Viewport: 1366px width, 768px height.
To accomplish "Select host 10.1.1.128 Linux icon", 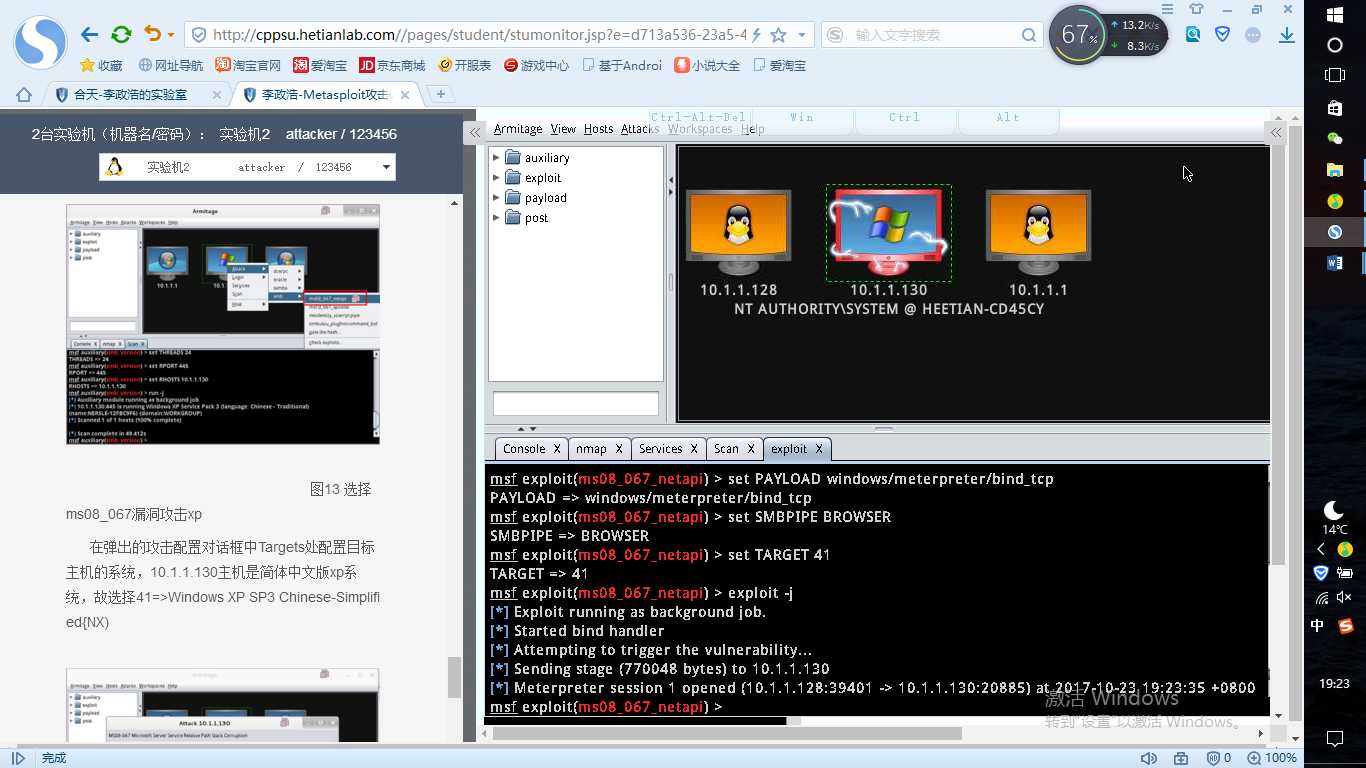I will click(x=738, y=233).
